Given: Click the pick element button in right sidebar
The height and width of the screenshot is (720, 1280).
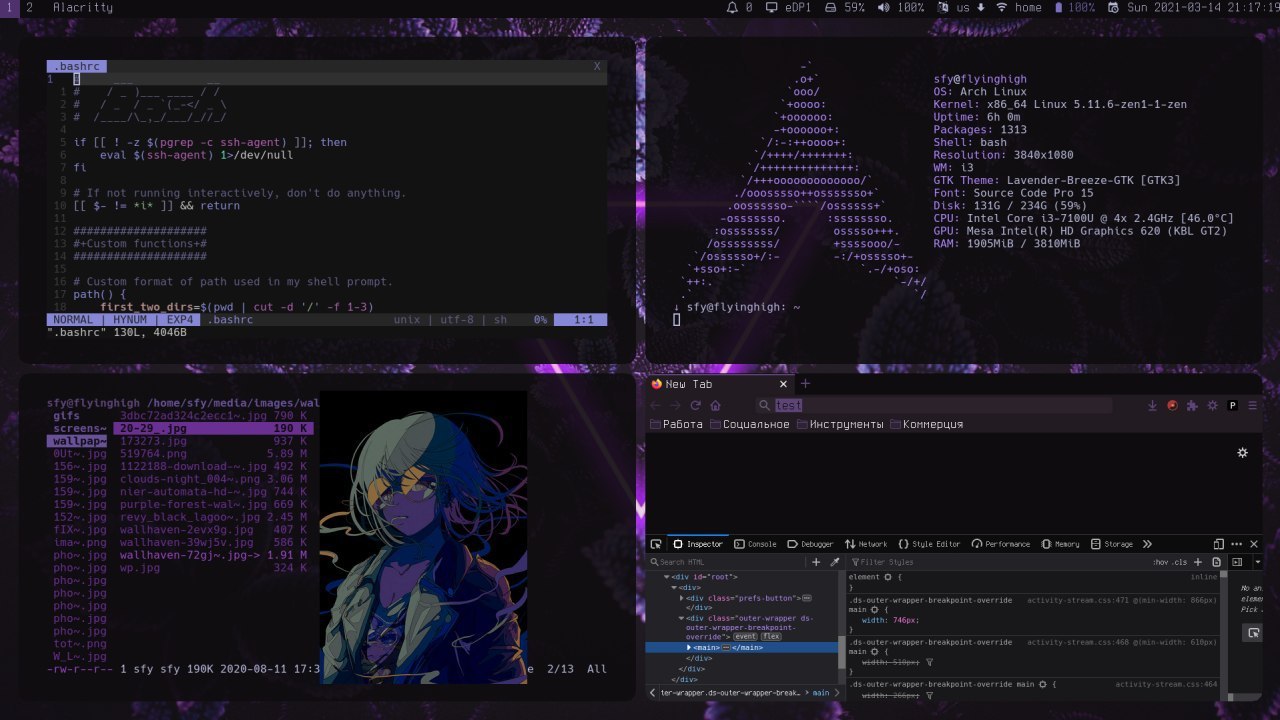Looking at the screenshot, I should pyautogui.click(x=1253, y=633).
